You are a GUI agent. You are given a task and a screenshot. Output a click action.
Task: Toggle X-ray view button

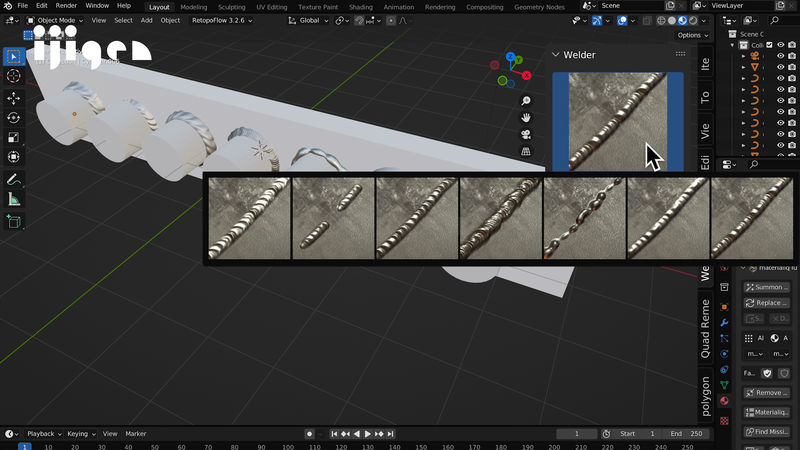pos(647,20)
